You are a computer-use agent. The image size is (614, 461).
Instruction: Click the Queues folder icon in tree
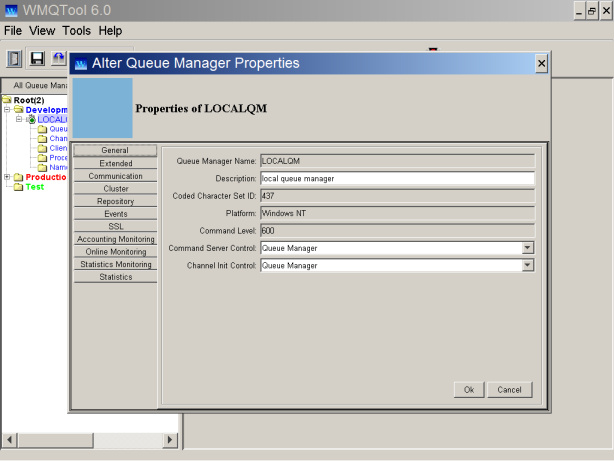click(42, 129)
